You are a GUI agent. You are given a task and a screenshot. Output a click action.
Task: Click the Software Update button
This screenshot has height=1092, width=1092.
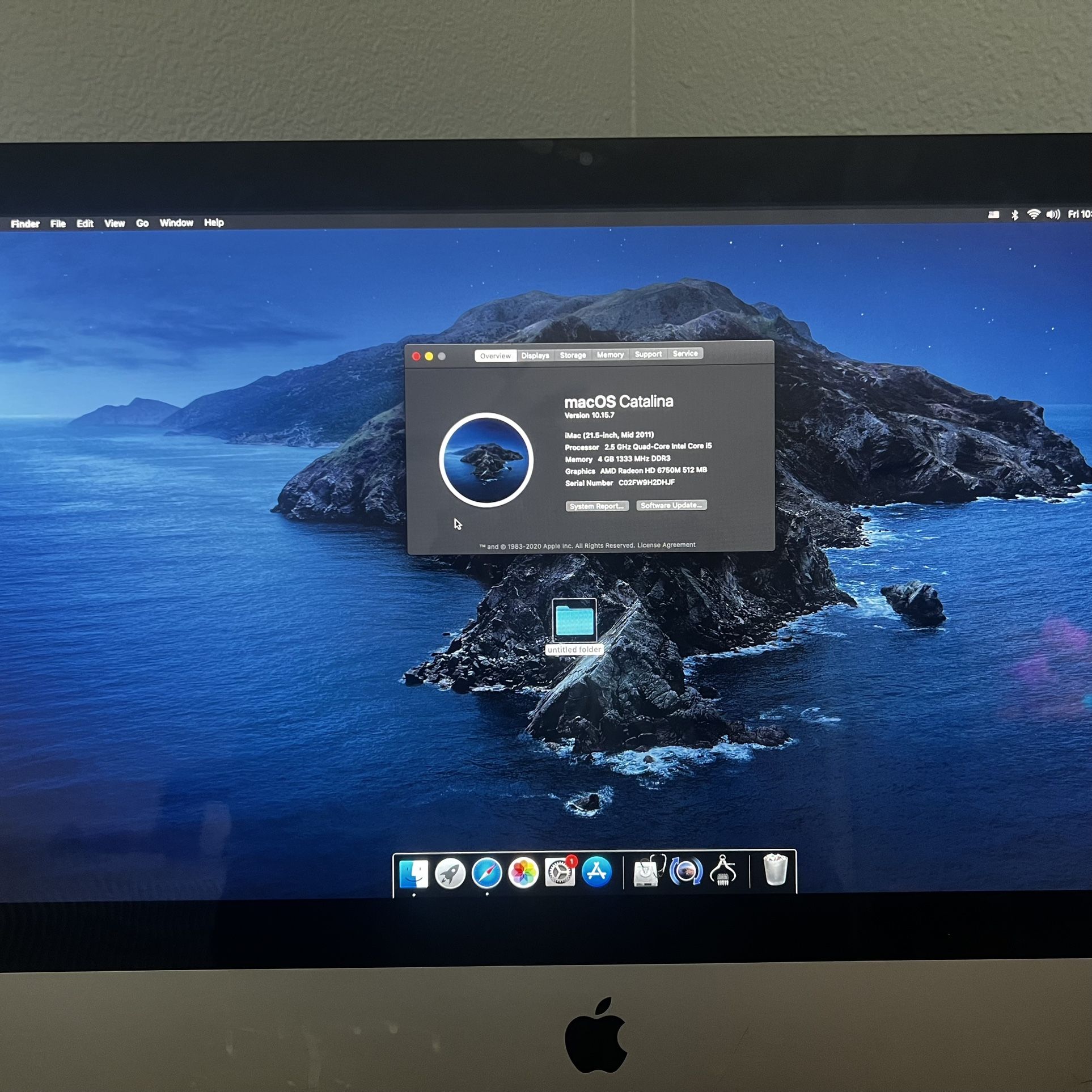[x=671, y=505]
